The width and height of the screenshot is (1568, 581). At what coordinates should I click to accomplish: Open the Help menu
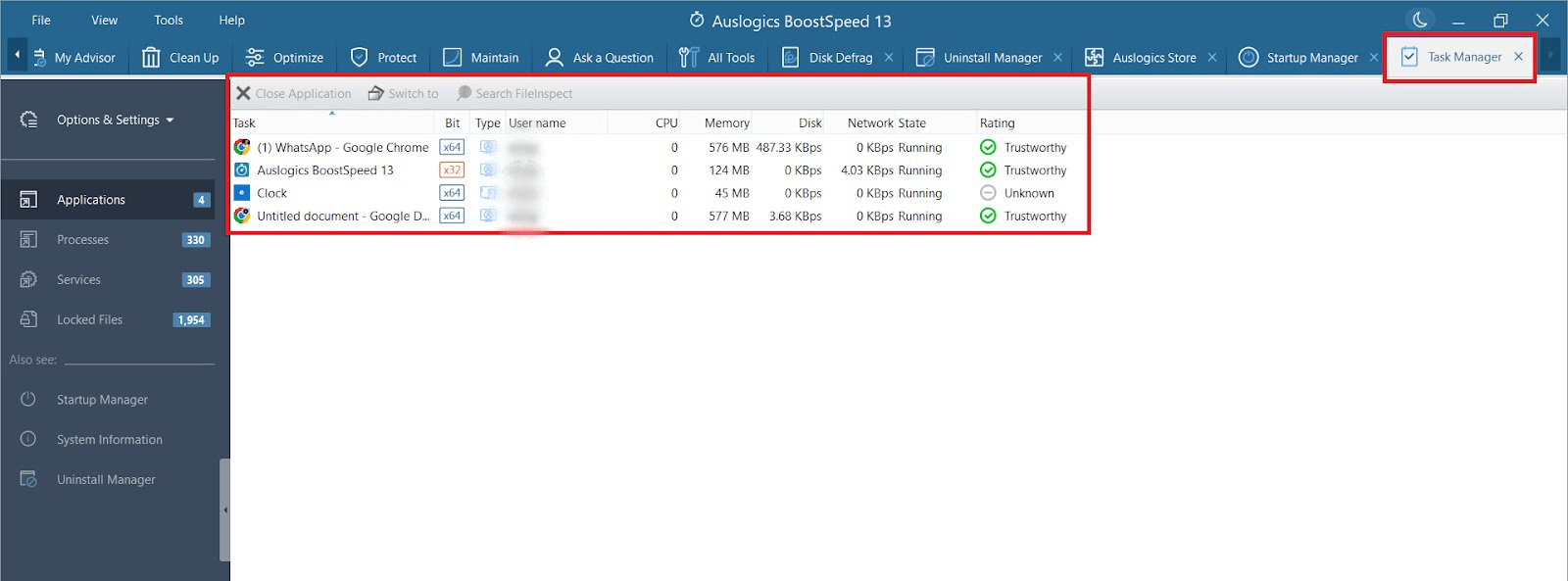coord(232,20)
